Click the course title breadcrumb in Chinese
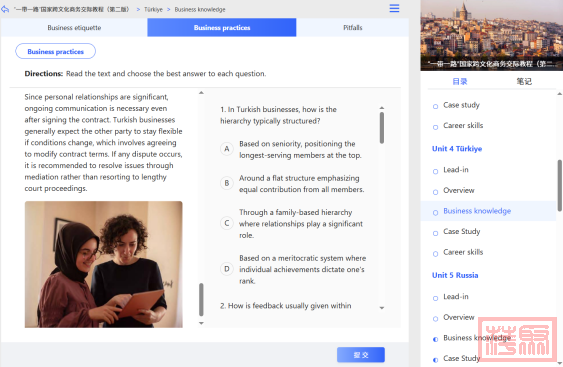The height and width of the screenshot is (367, 563). click(x=71, y=9)
